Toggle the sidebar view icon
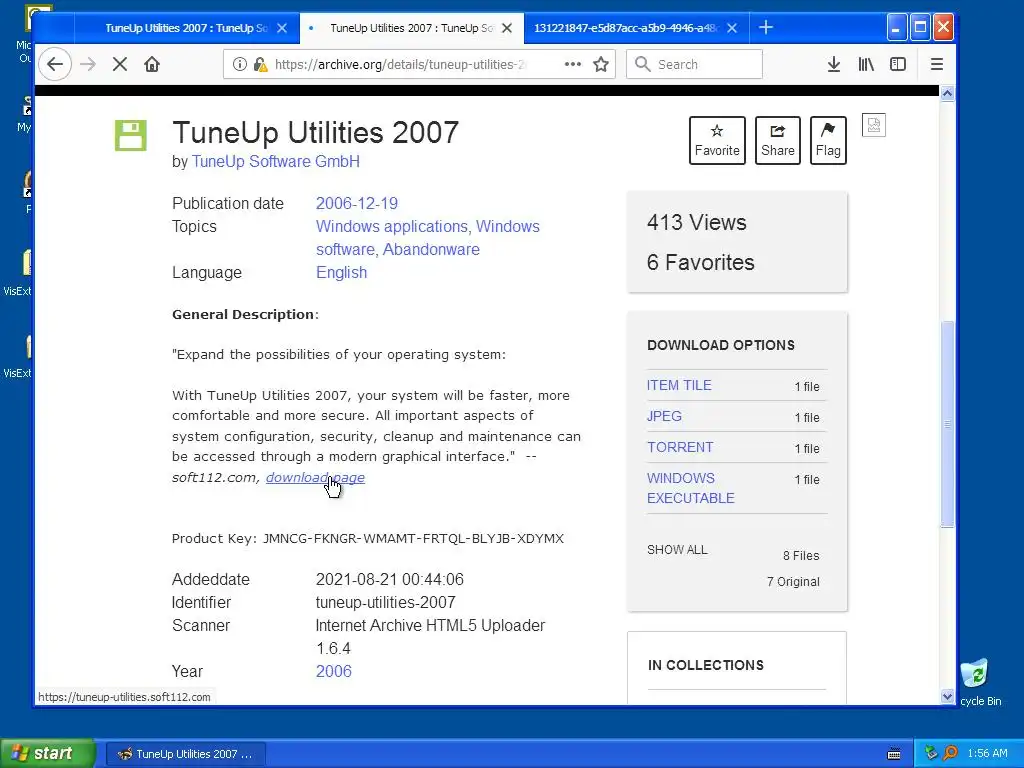The width and height of the screenshot is (1024, 768). click(898, 64)
